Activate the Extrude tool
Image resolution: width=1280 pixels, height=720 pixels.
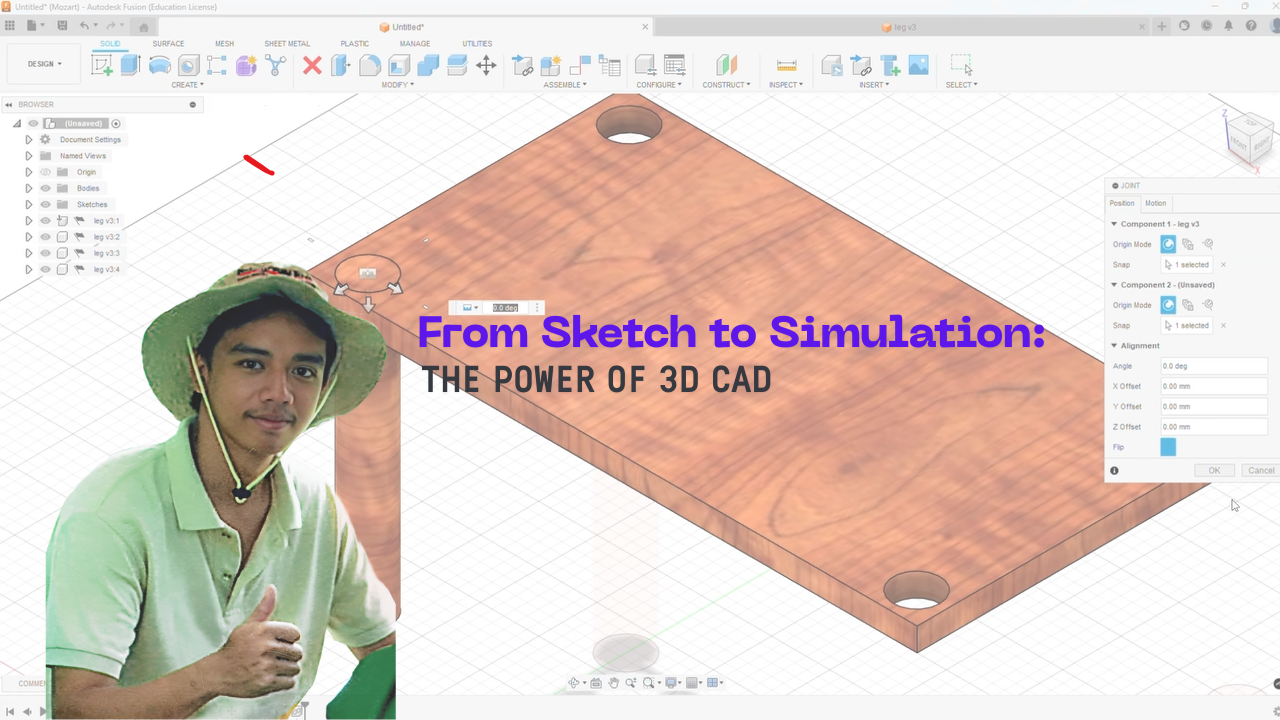tap(131, 64)
